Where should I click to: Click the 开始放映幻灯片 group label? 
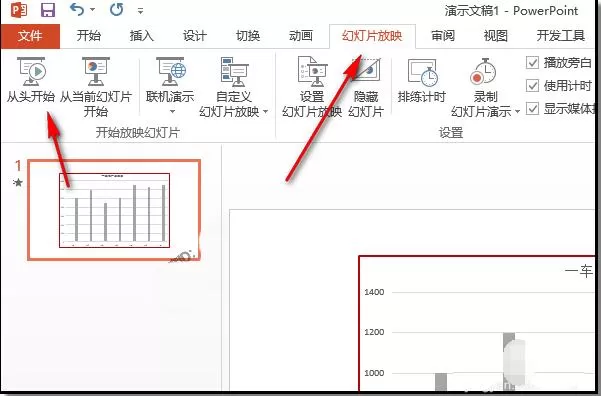138,133
